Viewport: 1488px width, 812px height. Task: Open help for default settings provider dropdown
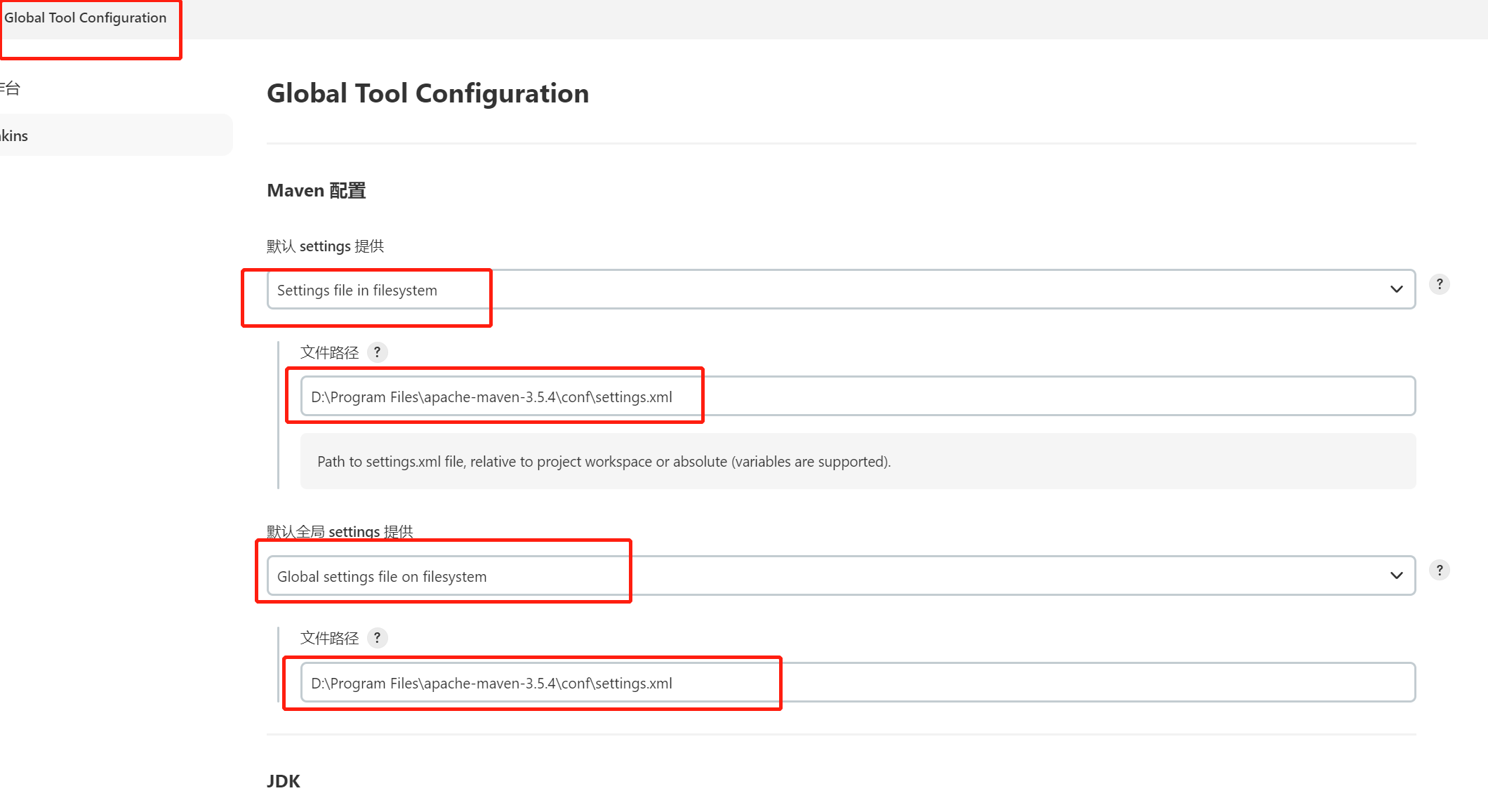coord(1439,284)
